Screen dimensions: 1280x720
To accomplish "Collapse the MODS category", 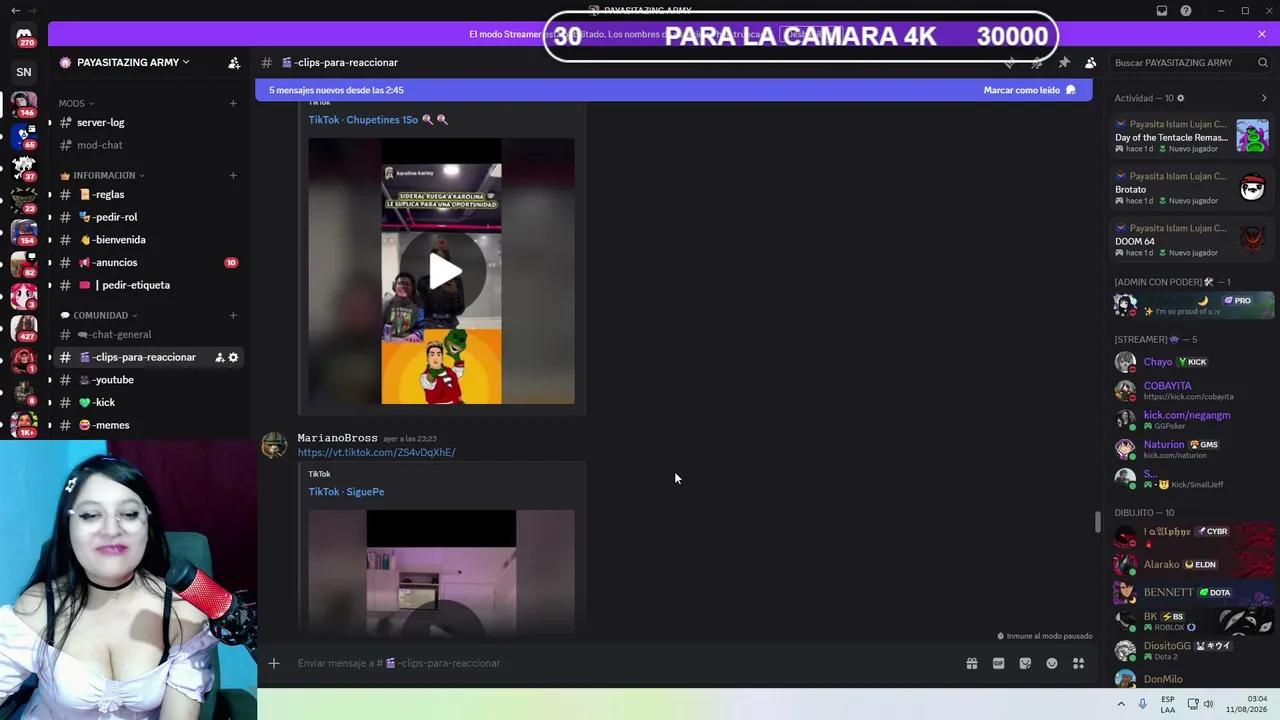I will tap(76, 103).
